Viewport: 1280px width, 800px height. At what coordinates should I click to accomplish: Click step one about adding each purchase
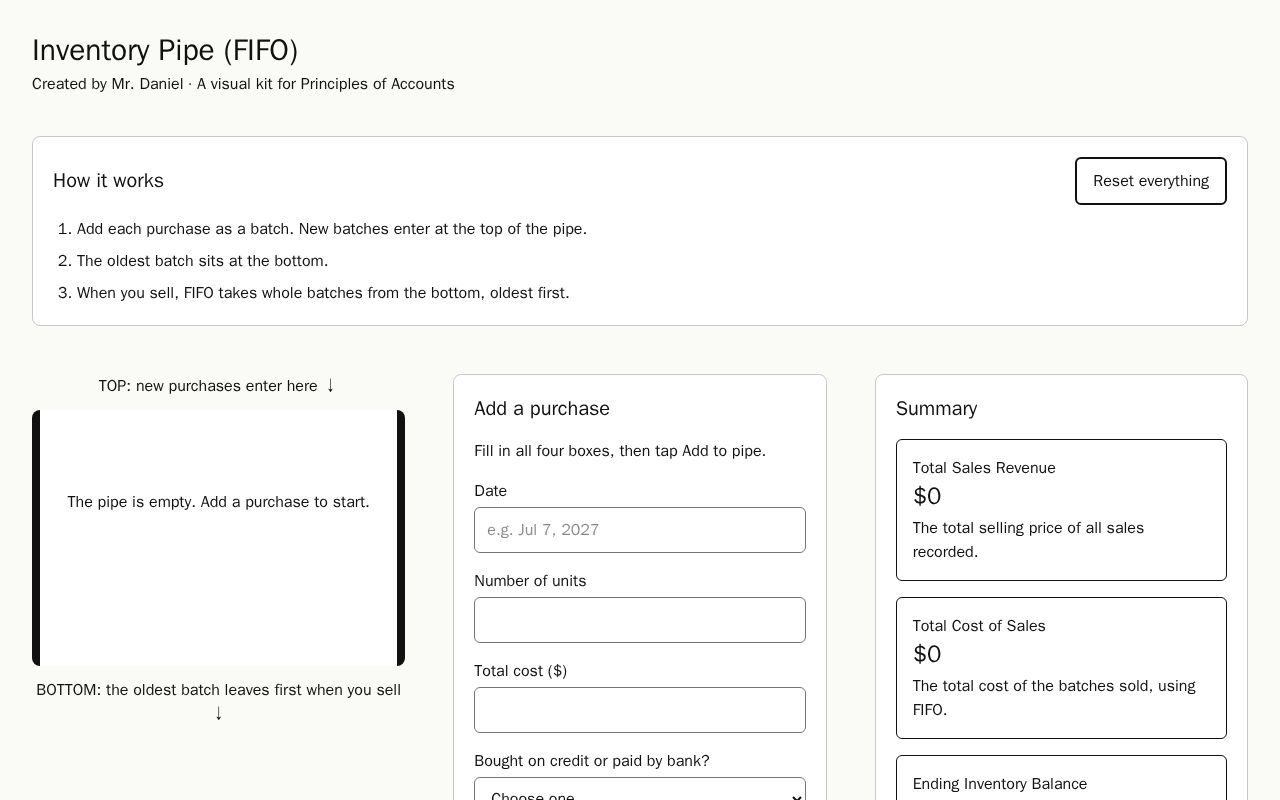click(x=332, y=229)
